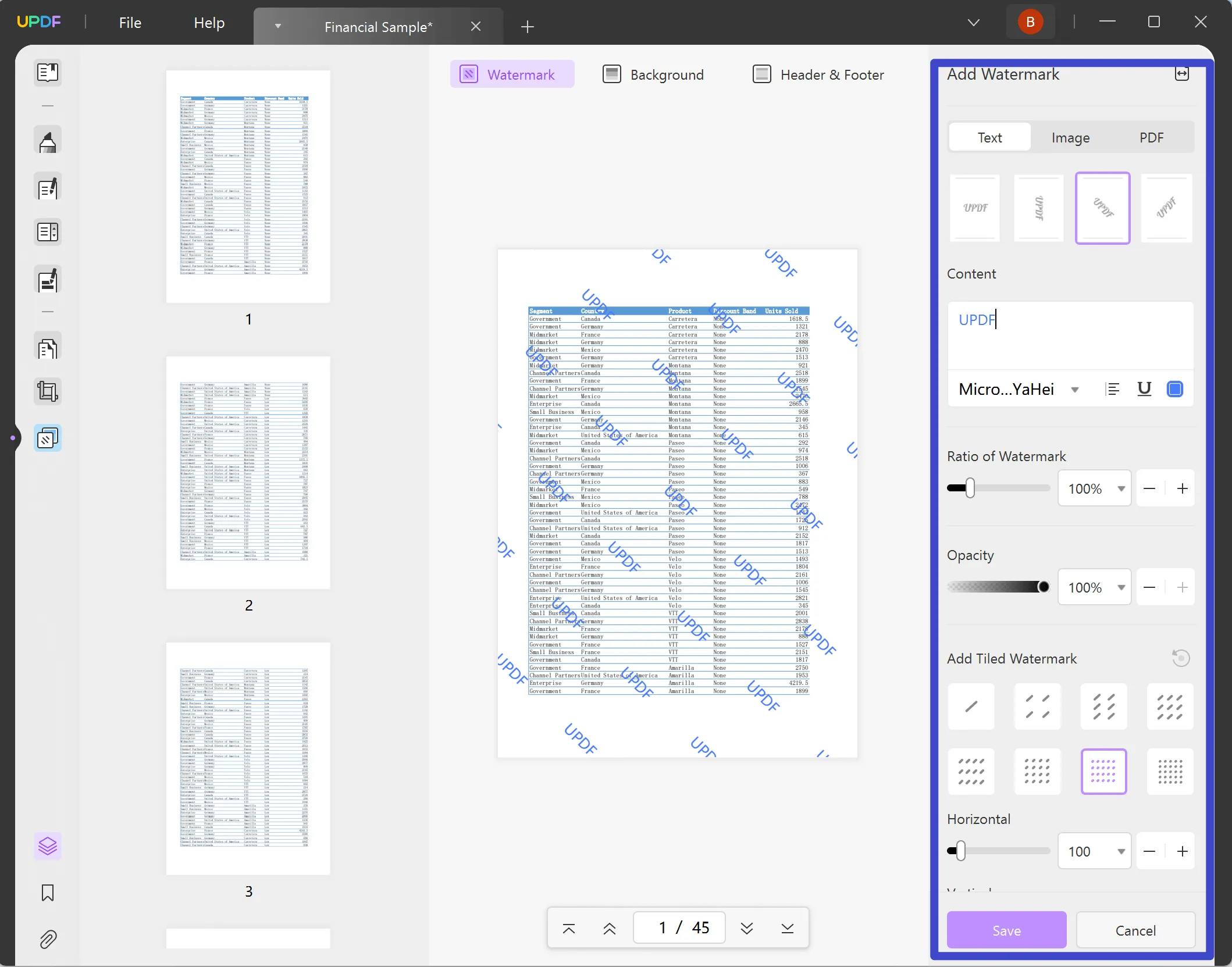The width and height of the screenshot is (1232, 967).
Task: Click Save to apply the watermark
Action: pos(1006,930)
